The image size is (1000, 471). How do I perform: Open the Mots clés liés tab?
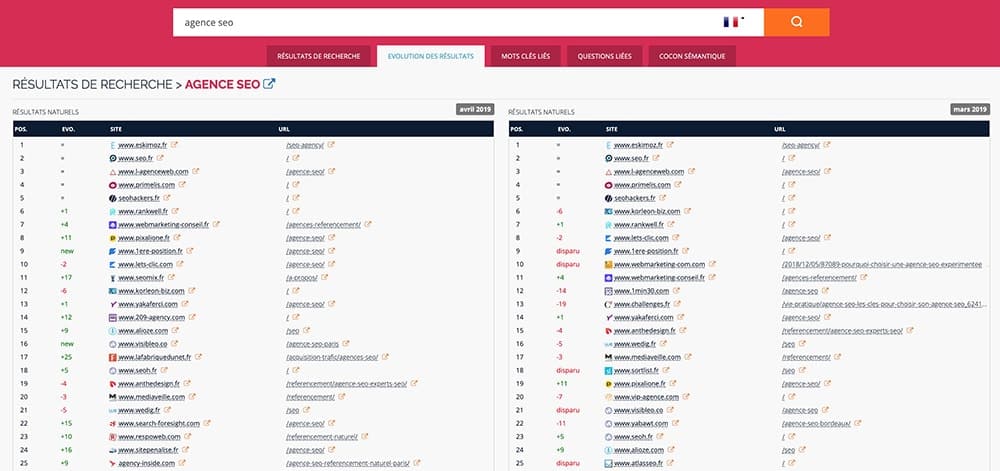click(526, 56)
